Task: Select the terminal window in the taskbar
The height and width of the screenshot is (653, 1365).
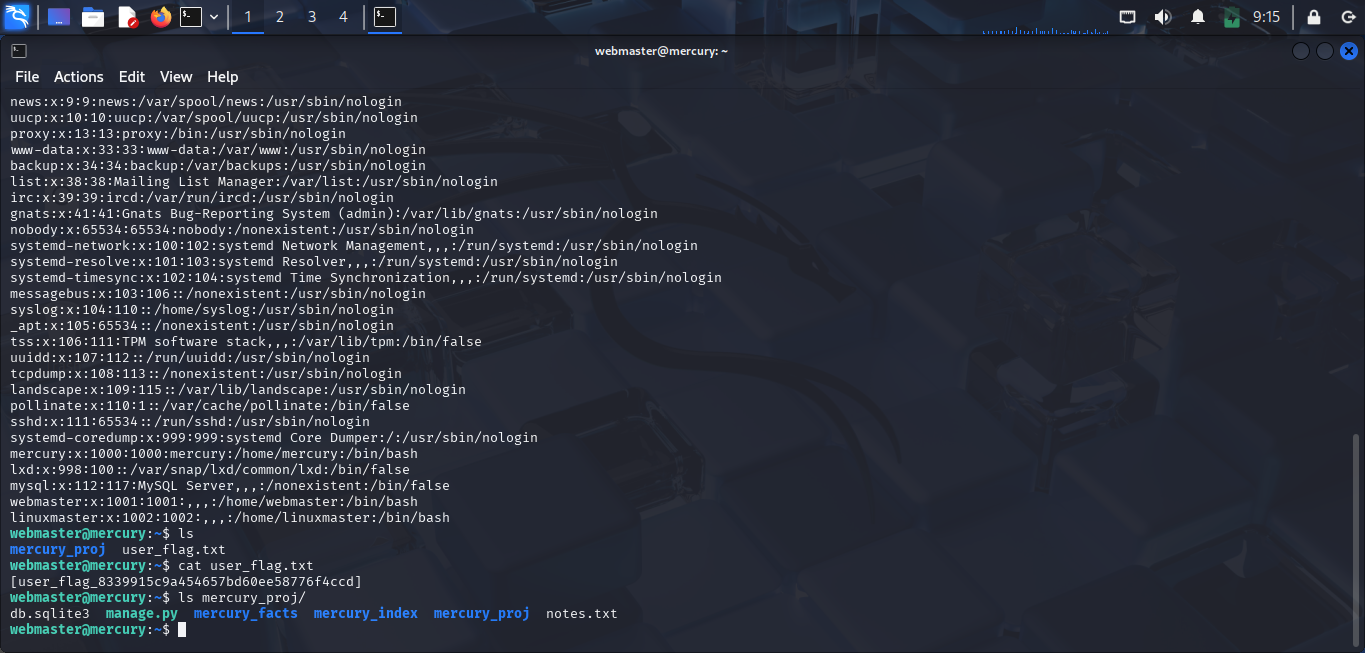Action: tap(385, 17)
